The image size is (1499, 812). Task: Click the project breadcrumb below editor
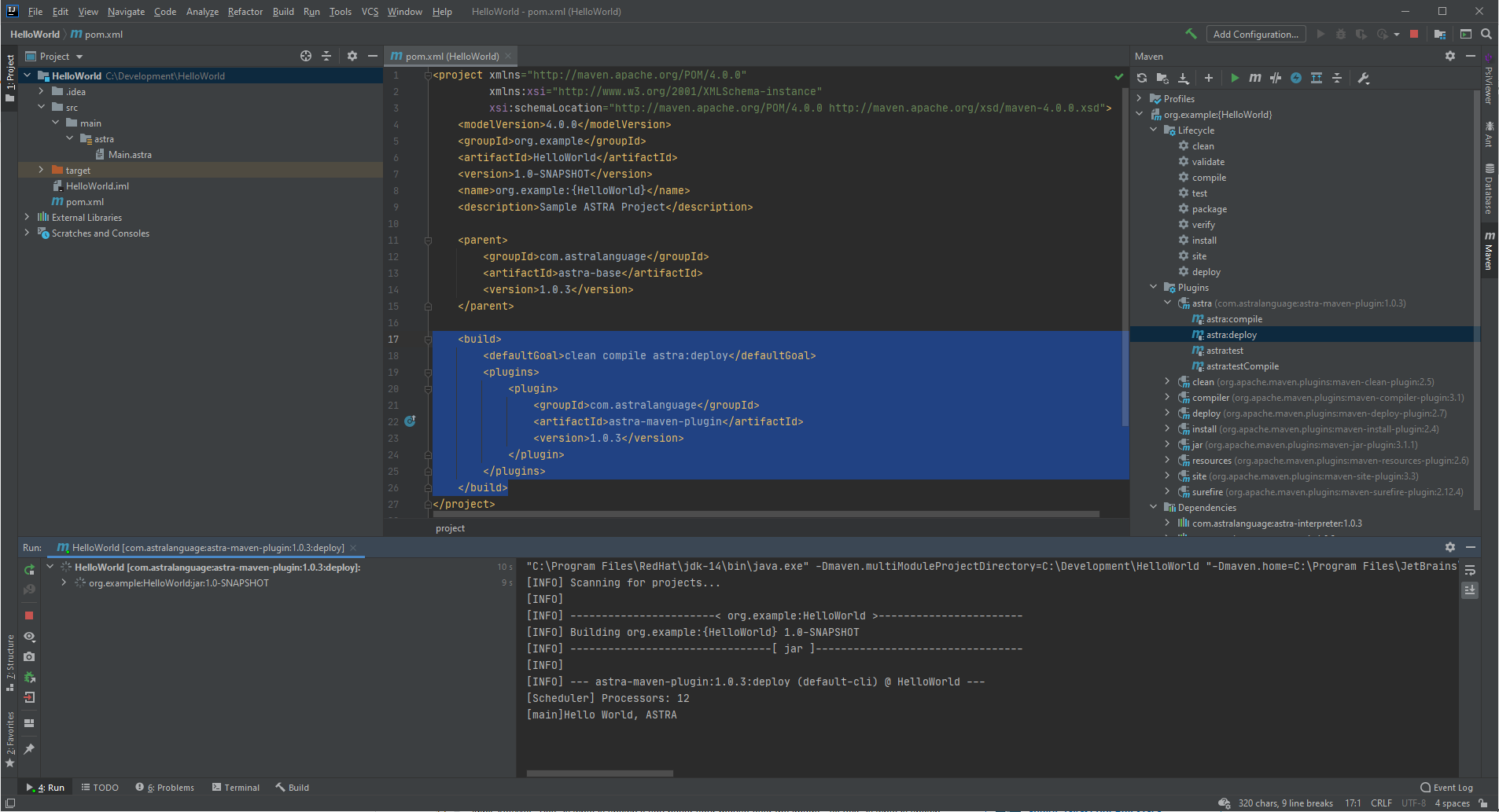pos(450,528)
